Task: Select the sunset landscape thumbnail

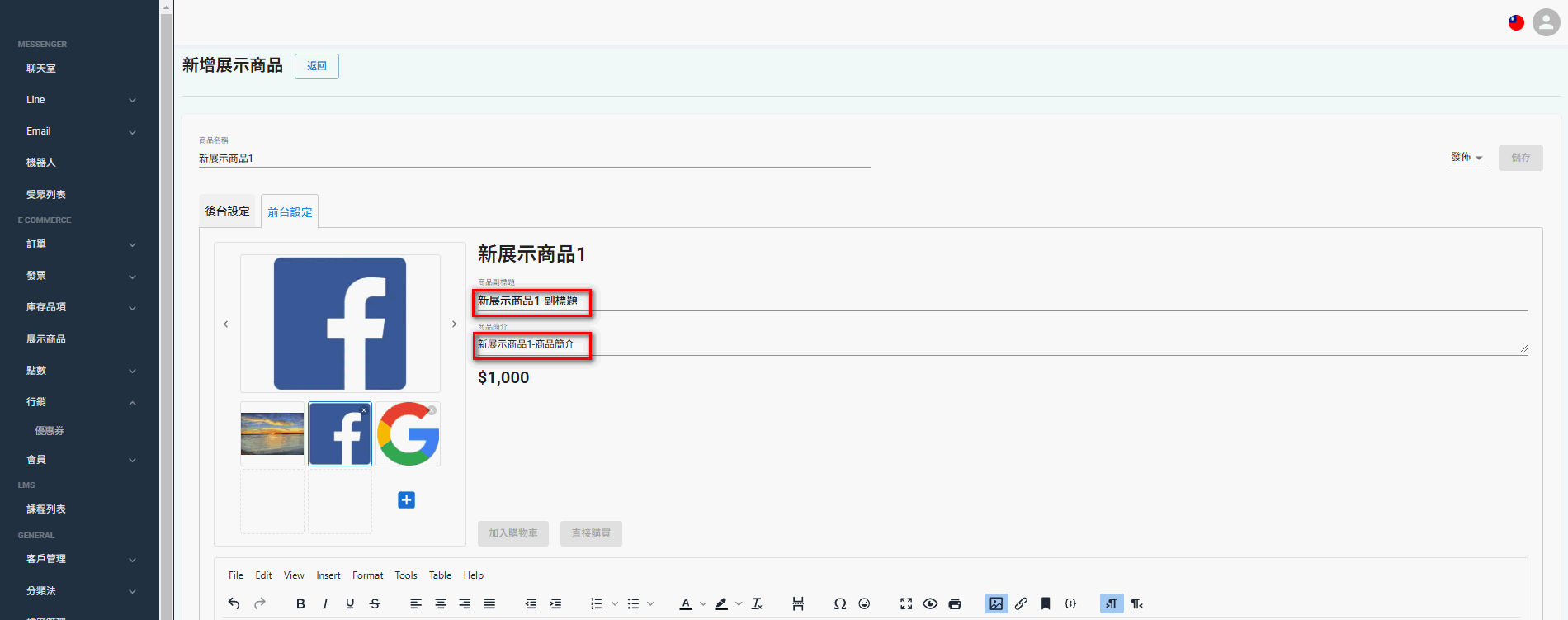Action: [x=272, y=434]
